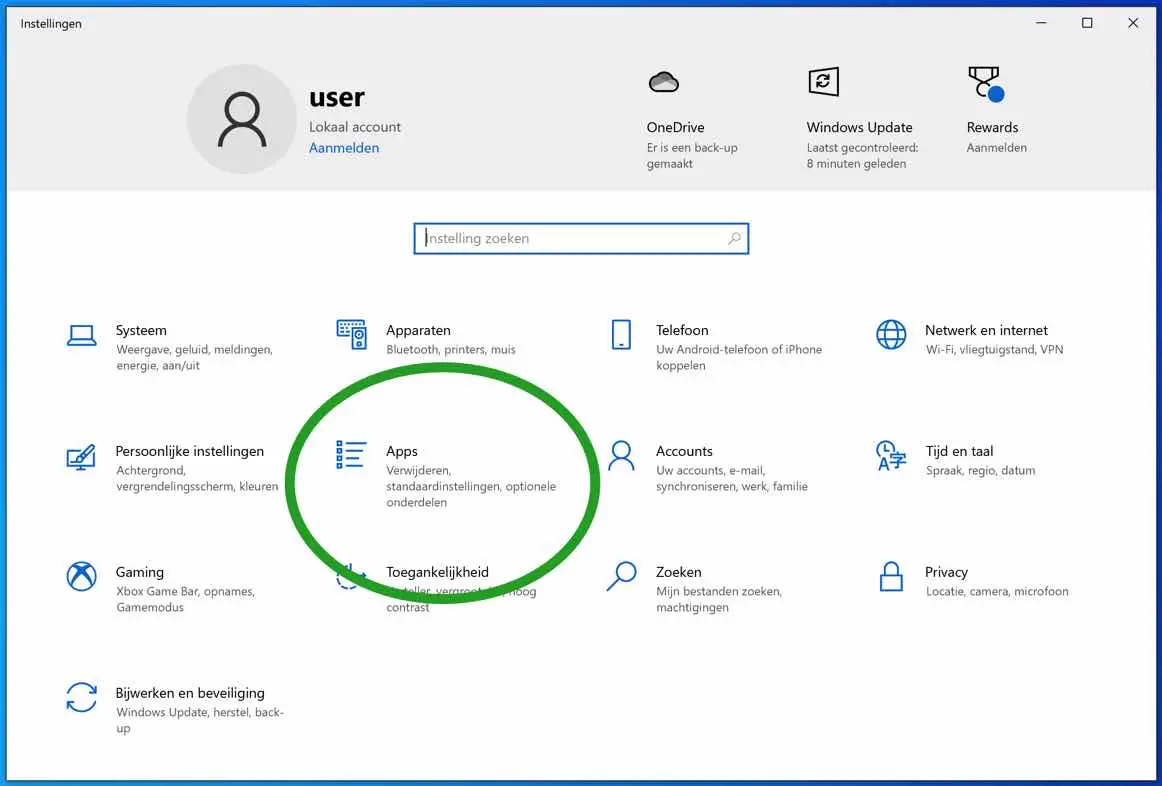Open the Privacy heading text
Image resolution: width=1162 pixels, height=786 pixels.
[x=946, y=572]
